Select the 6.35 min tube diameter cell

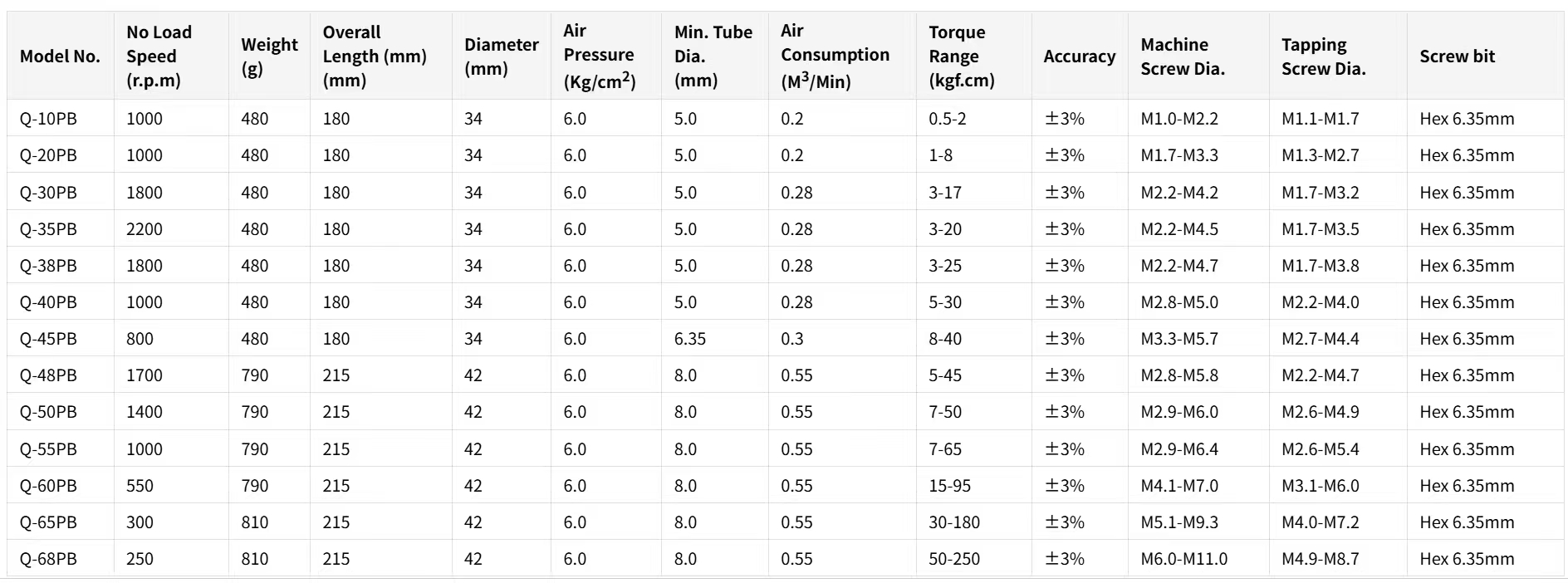click(x=690, y=339)
